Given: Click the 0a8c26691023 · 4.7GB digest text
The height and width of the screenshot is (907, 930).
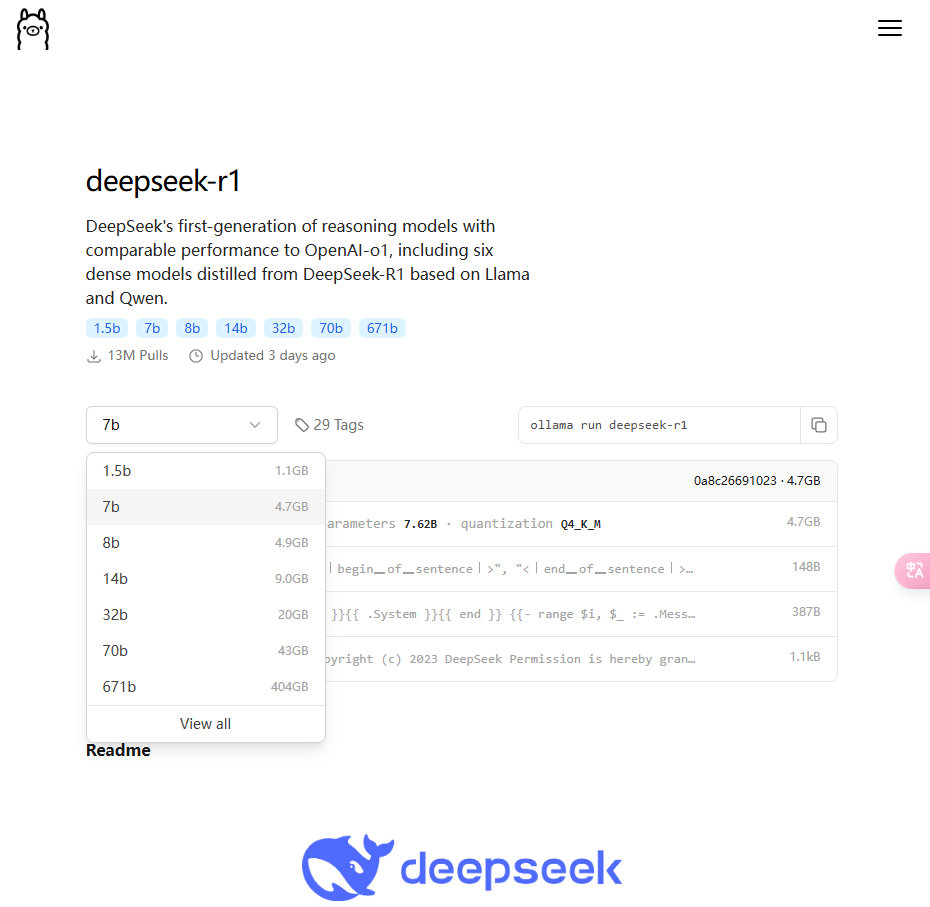Looking at the screenshot, I should point(757,480).
